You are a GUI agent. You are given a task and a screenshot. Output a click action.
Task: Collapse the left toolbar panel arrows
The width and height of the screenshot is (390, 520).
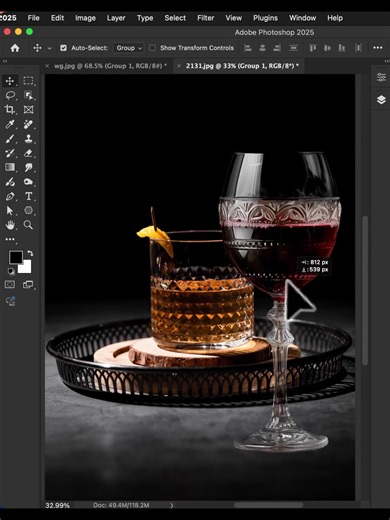[x=5, y=61]
